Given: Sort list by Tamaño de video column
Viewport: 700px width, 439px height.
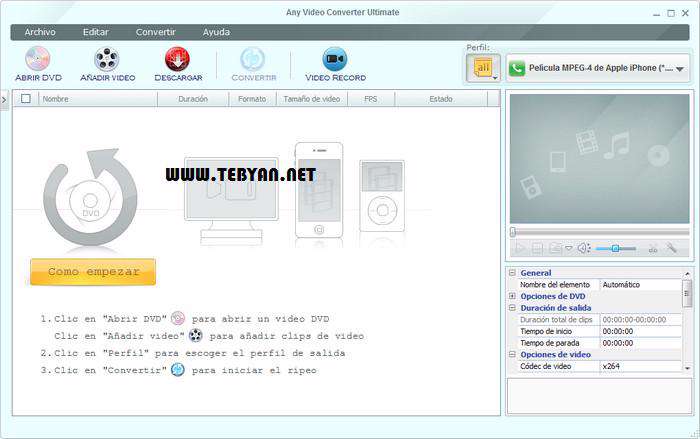Looking at the screenshot, I should point(312,99).
